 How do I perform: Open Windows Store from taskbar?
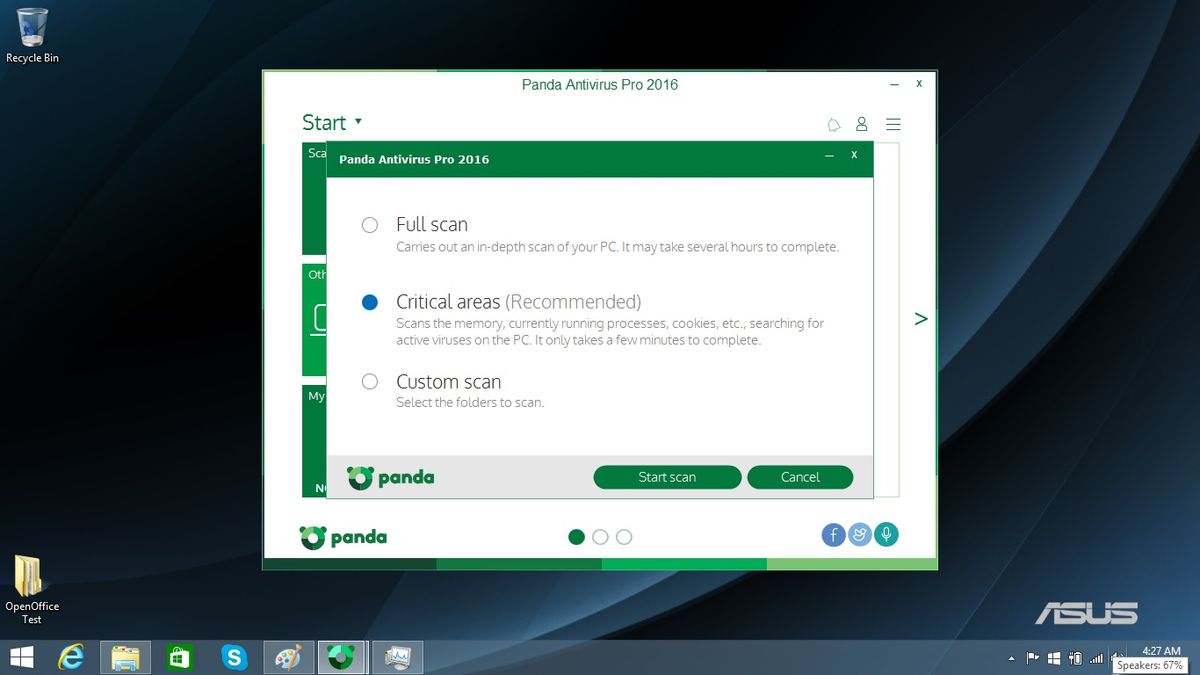tap(179, 657)
